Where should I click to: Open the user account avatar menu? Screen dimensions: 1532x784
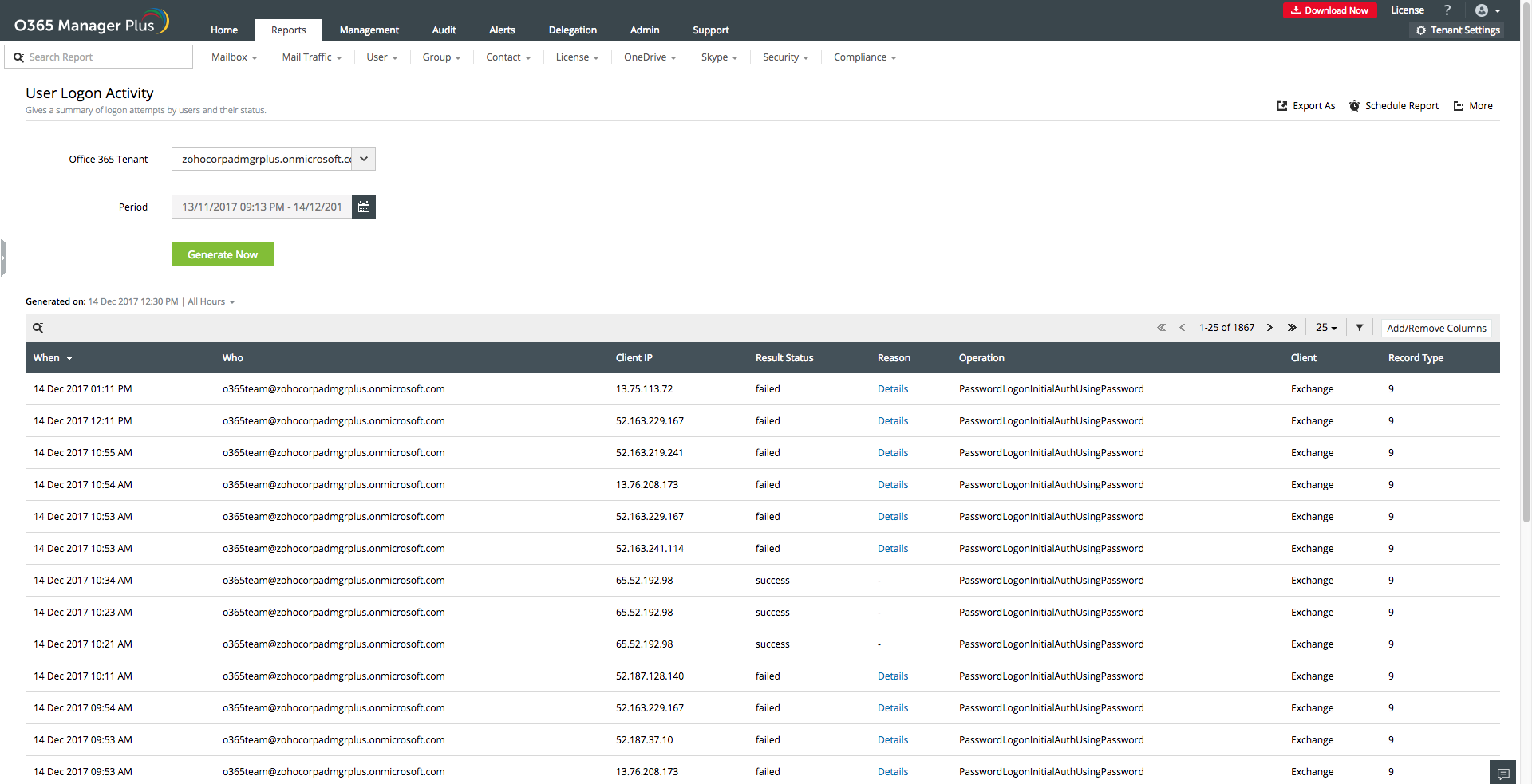pyautogui.click(x=1487, y=10)
